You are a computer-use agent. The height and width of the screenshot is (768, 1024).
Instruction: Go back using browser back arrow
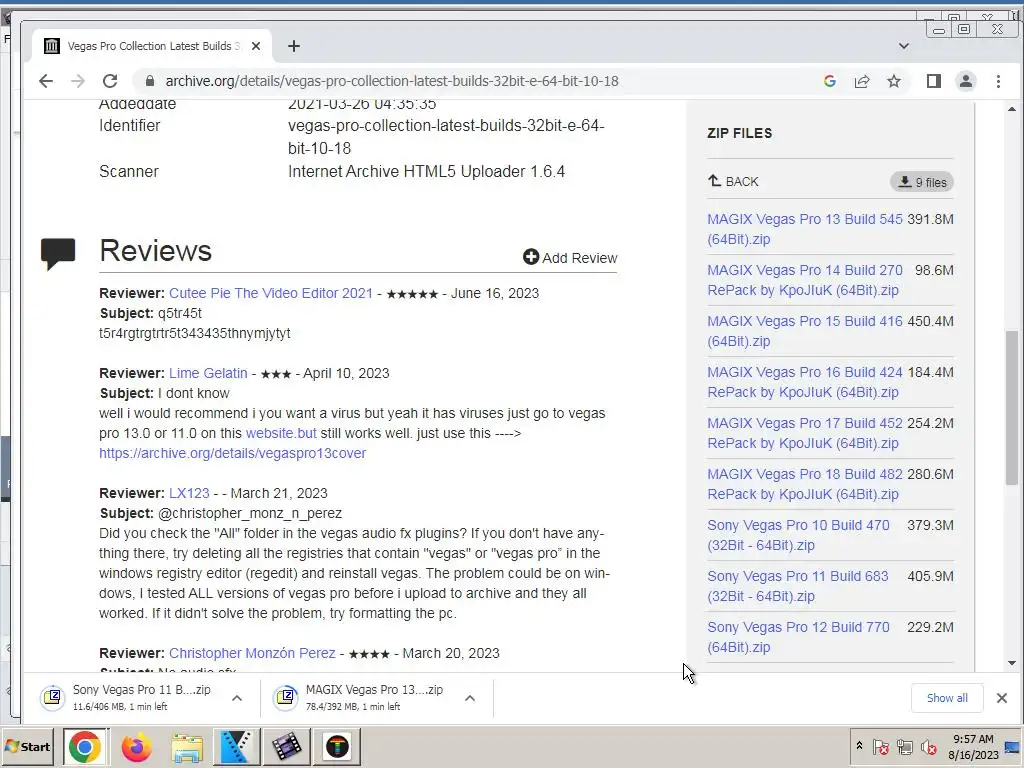click(45, 81)
